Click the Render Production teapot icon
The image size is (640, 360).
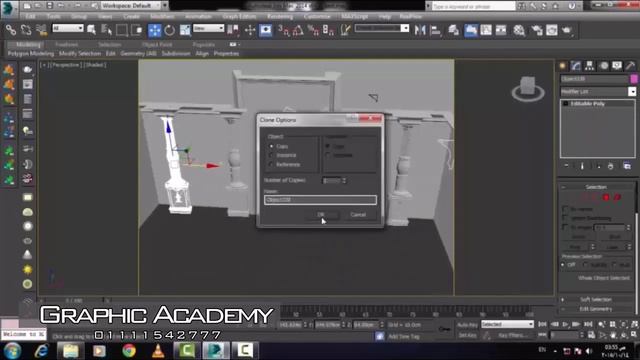point(567,30)
